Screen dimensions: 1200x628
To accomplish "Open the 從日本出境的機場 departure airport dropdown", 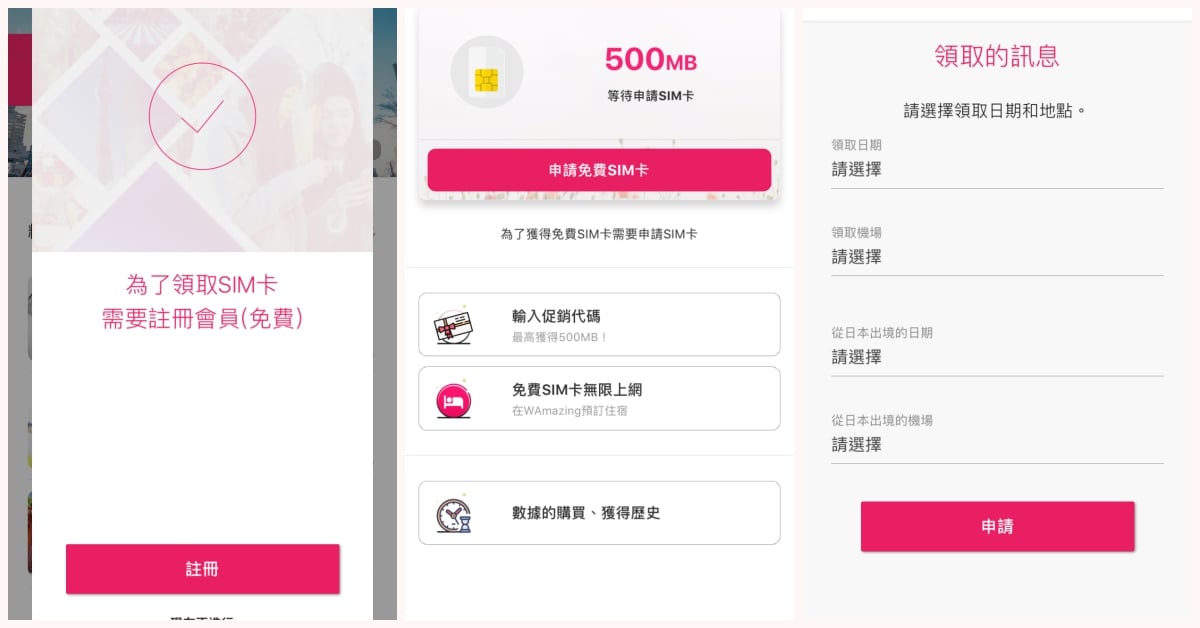I will pos(996,445).
